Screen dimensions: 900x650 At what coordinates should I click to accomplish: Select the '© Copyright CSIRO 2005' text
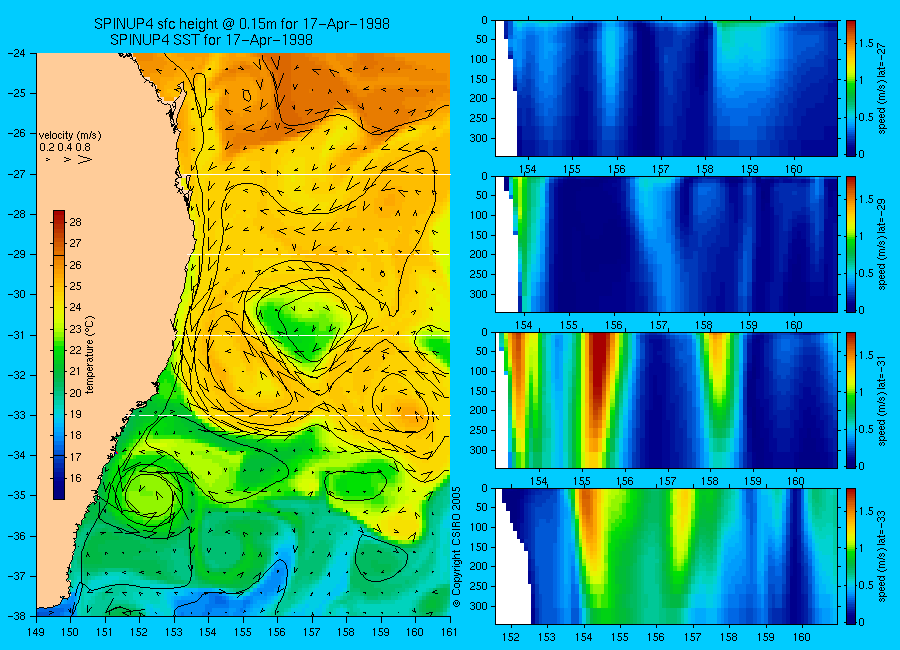pyautogui.click(x=457, y=547)
